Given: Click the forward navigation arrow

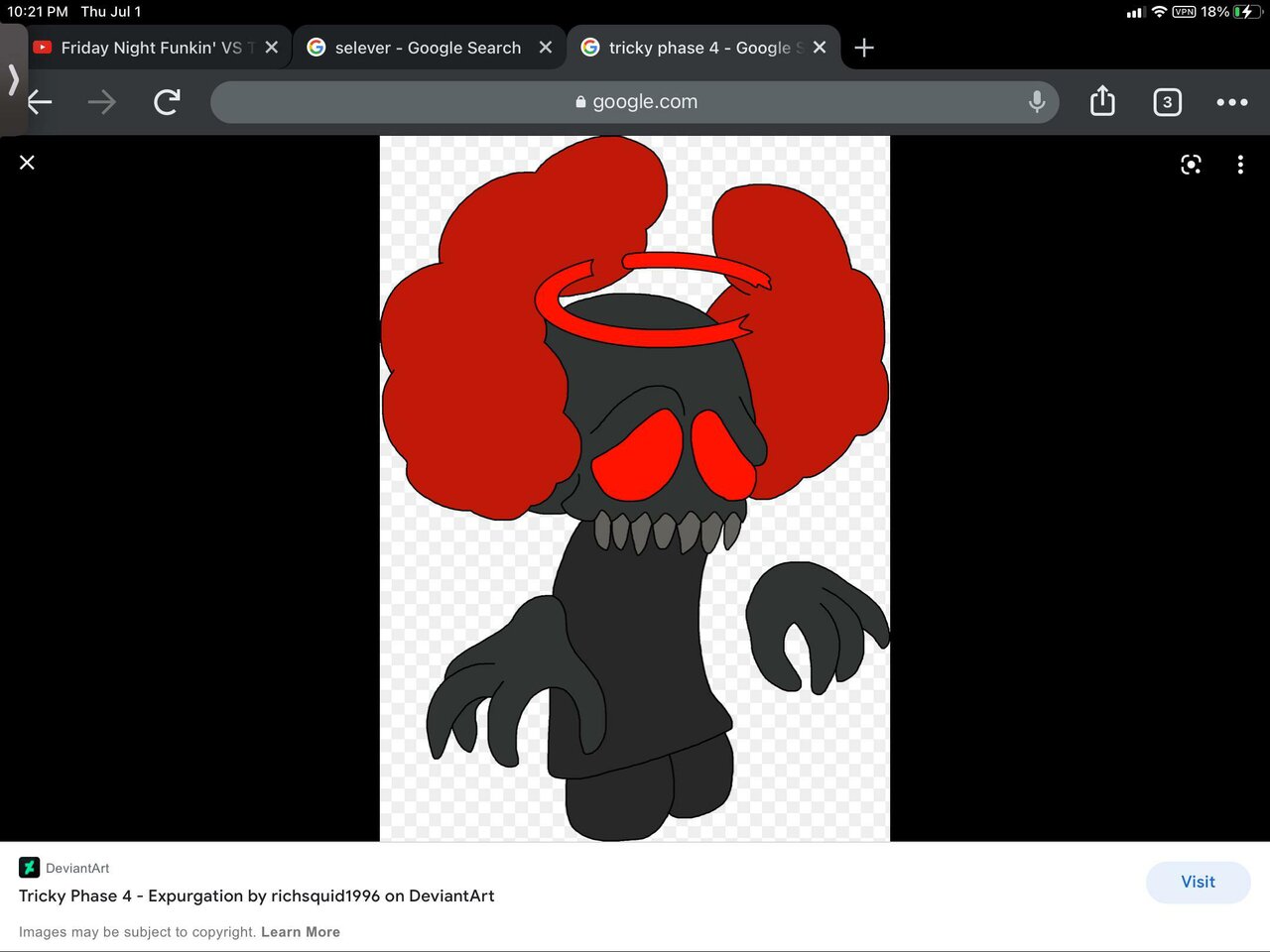Looking at the screenshot, I should (102, 101).
